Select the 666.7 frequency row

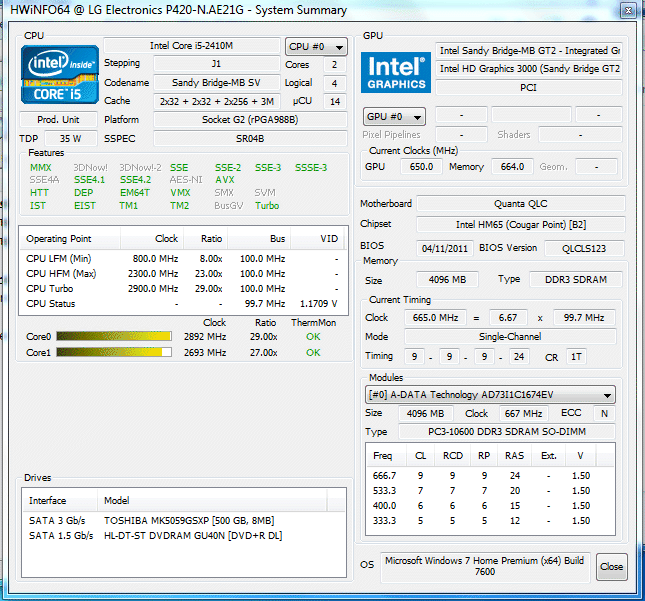pos(490,476)
